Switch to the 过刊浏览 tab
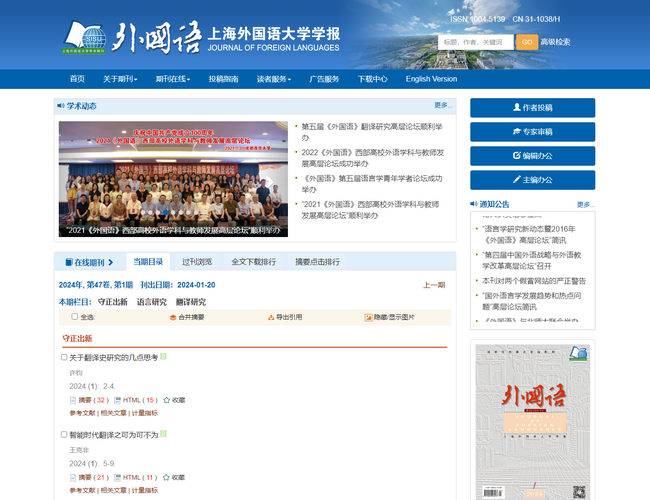The width and height of the screenshot is (650, 500). [196, 262]
